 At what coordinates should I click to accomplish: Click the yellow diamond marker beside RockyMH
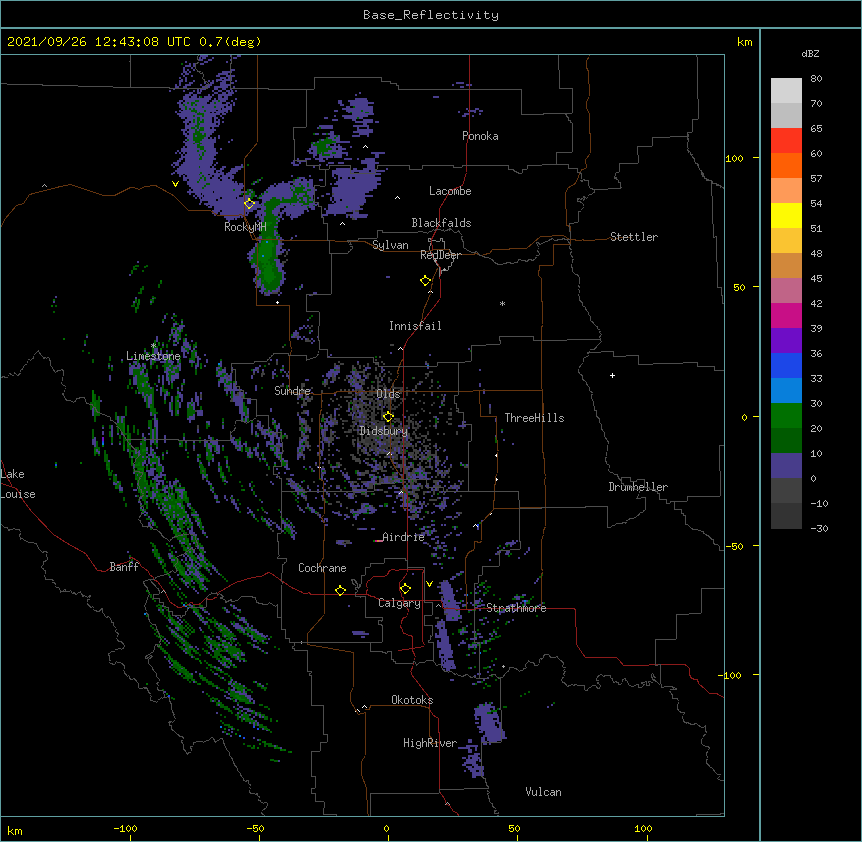(250, 204)
